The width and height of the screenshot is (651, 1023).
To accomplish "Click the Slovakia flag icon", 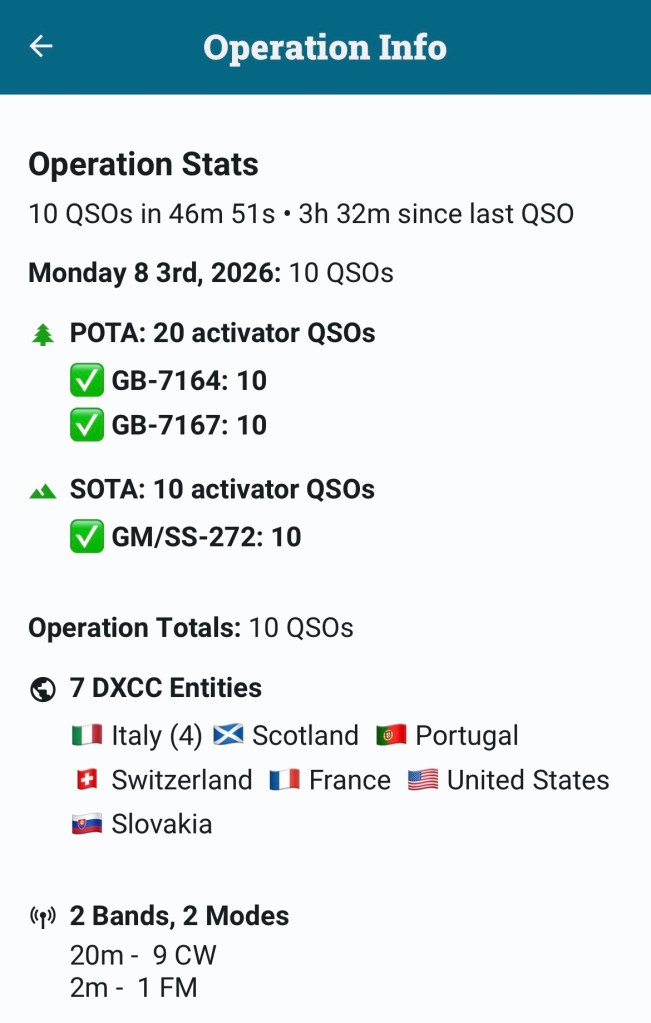I will coord(87,824).
